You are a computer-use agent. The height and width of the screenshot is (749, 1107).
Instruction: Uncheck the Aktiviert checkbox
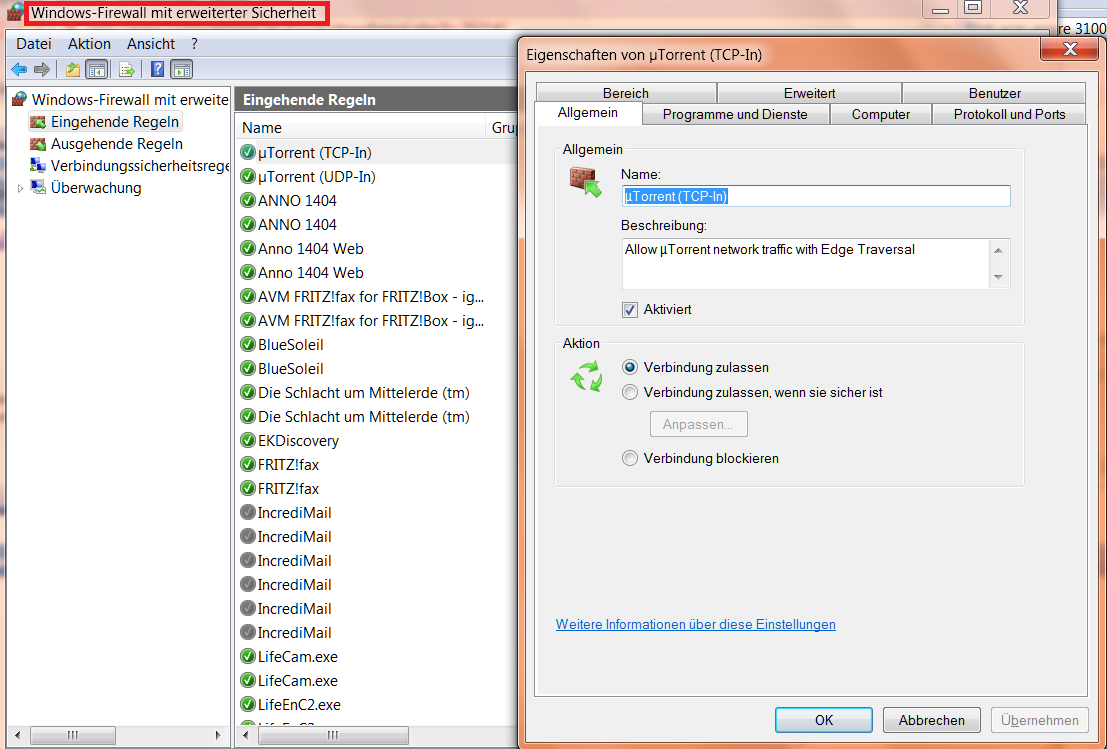[630, 310]
